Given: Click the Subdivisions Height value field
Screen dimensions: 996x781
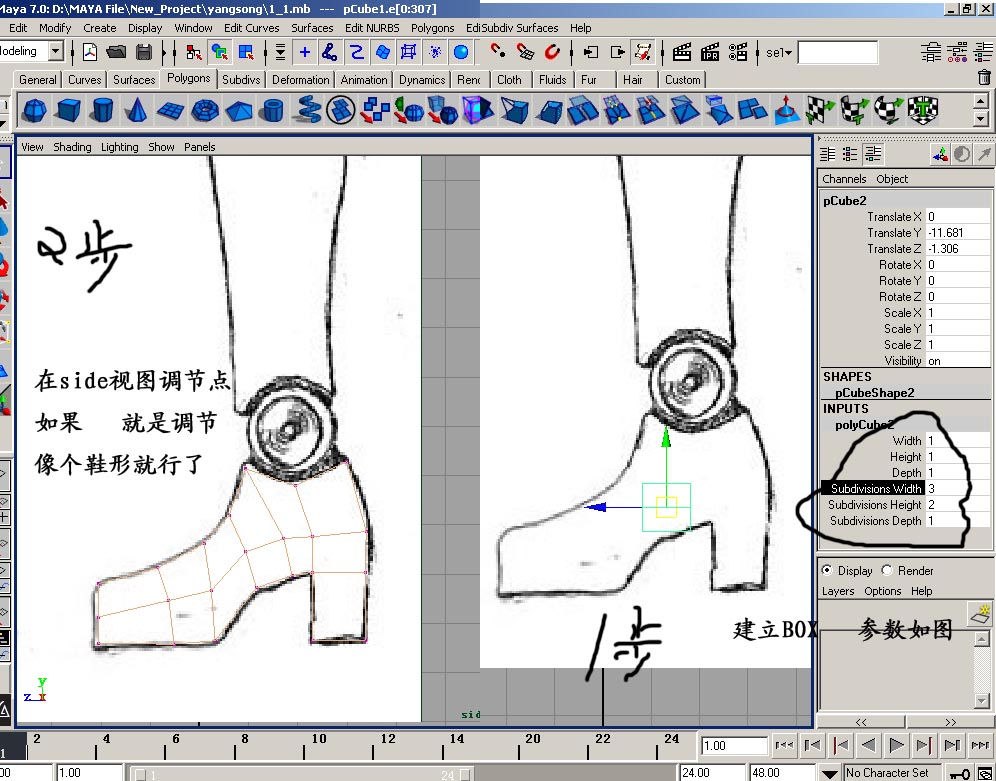Looking at the screenshot, I should [957, 505].
